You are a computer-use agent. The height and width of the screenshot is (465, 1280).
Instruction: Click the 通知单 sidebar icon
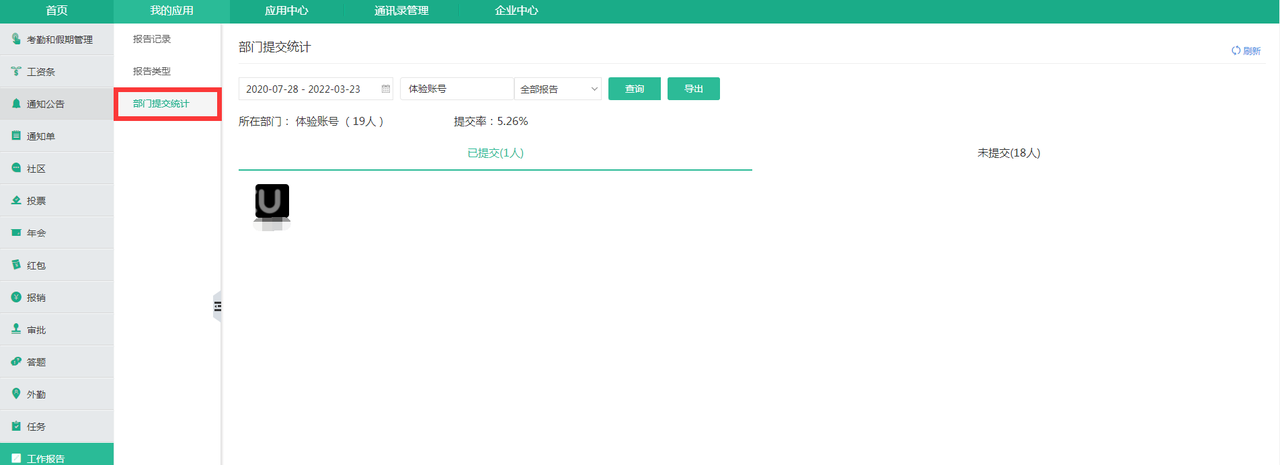(16, 135)
